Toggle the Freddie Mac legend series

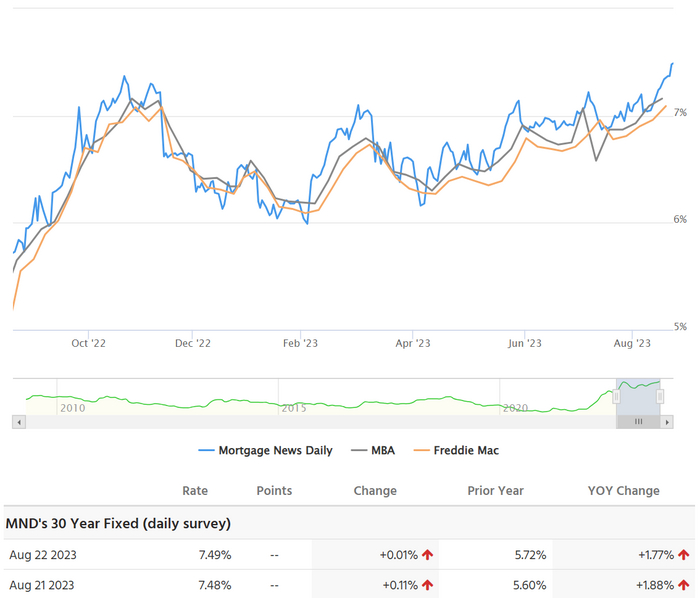pyautogui.click(x=456, y=450)
